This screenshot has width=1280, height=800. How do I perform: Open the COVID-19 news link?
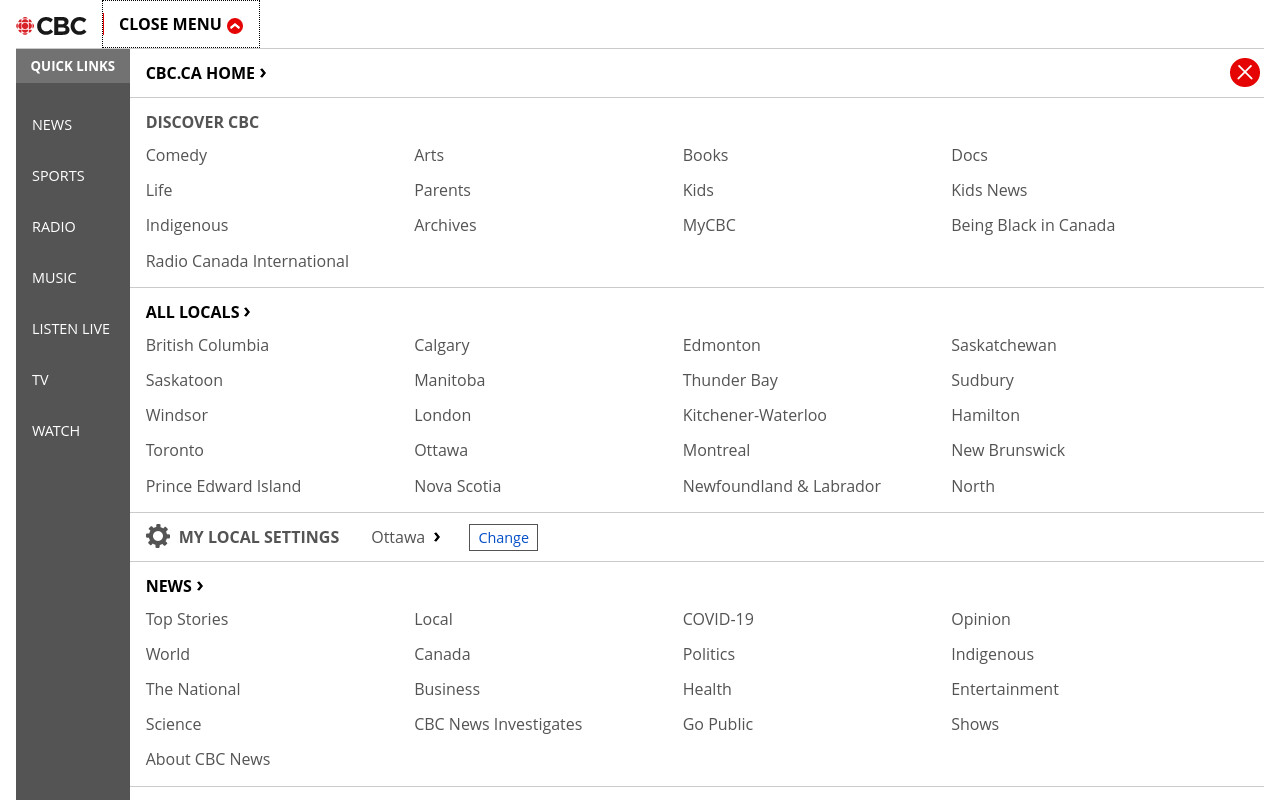pyautogui.click(x=718, y=619)
